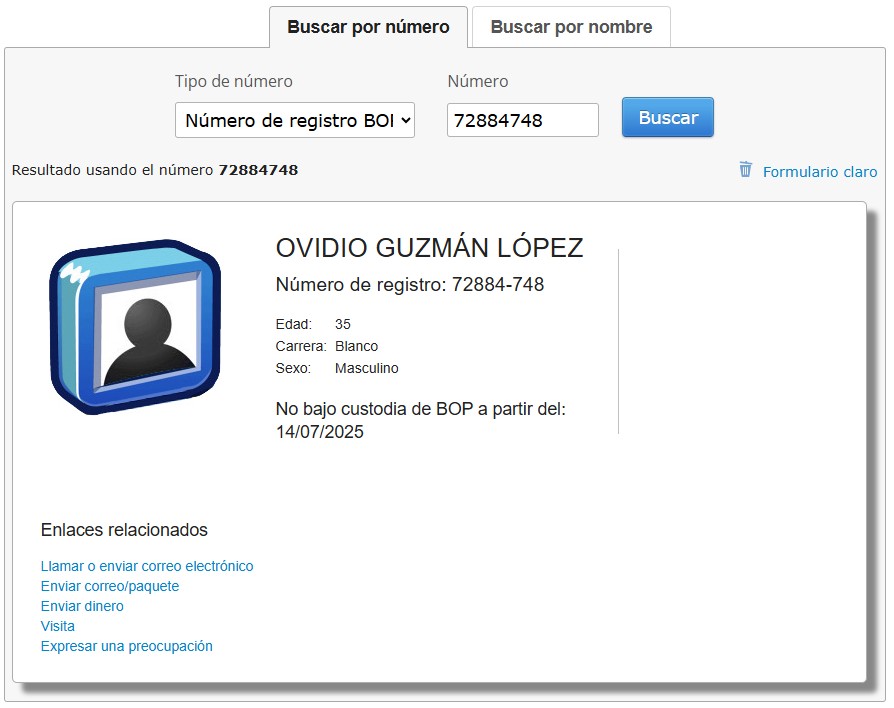Open the Enviar correo/paquete link
The image size is (894, 708).
coord(110,586)
